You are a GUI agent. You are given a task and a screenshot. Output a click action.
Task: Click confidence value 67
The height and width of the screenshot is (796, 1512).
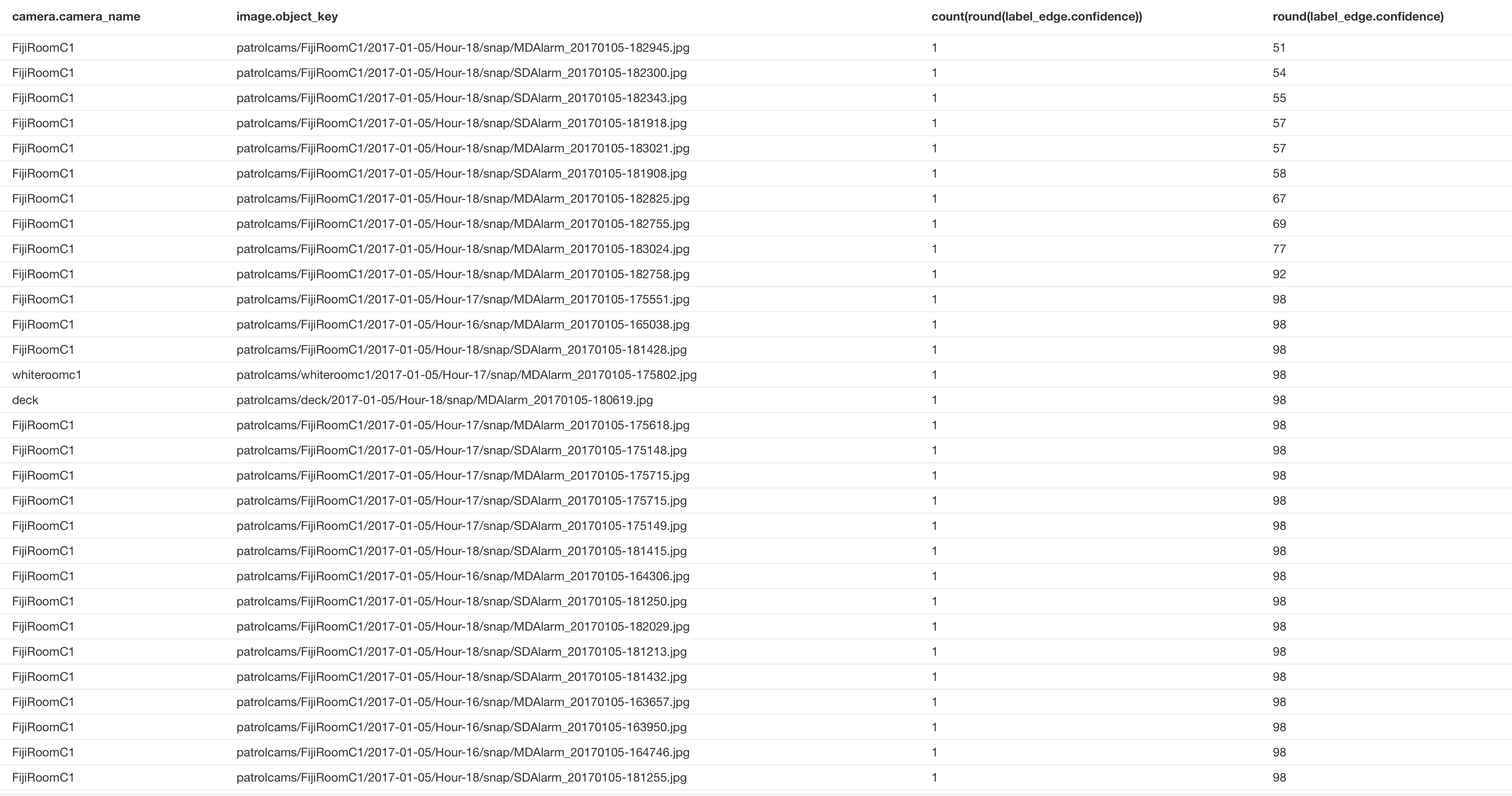pyautogui.click(x=1279, y=199)
